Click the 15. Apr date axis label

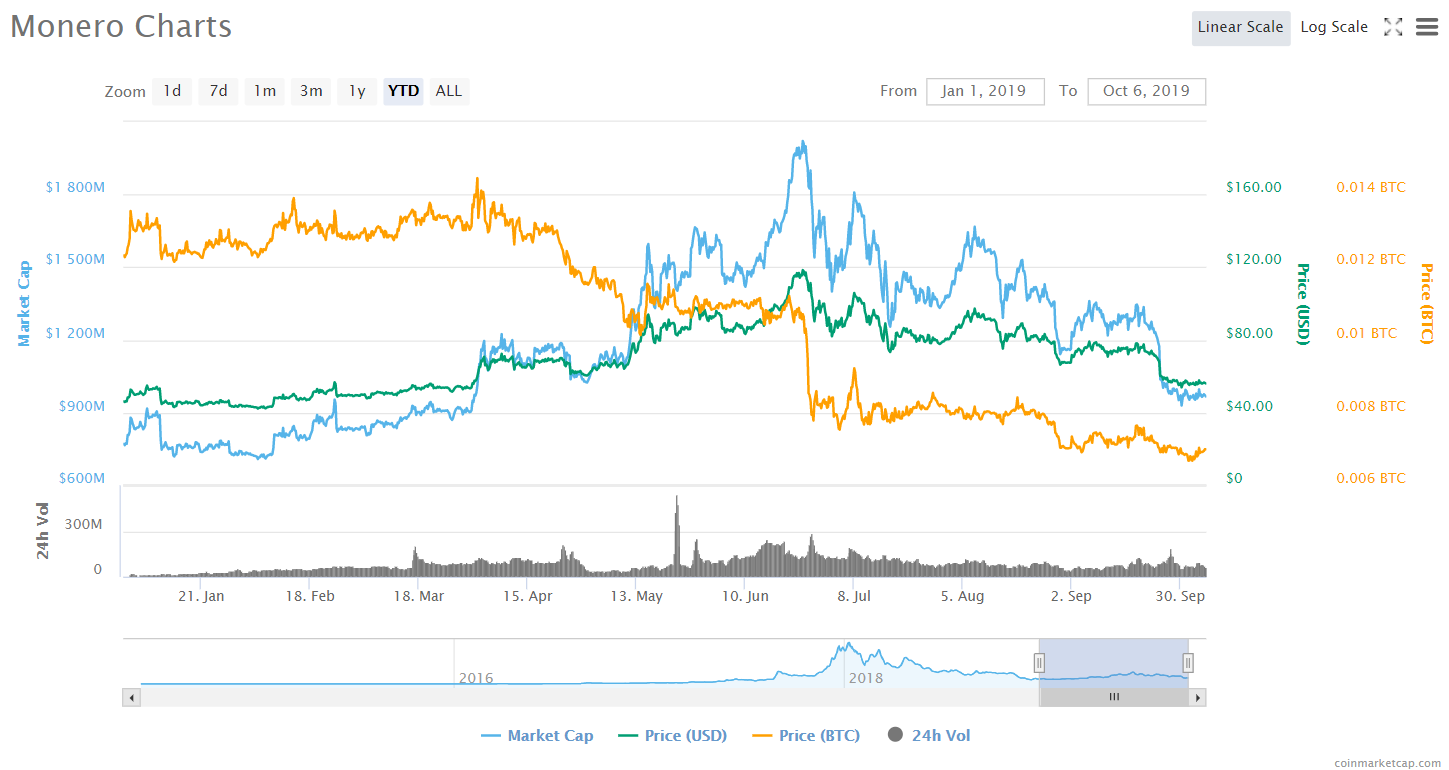[x=527, y=596]
